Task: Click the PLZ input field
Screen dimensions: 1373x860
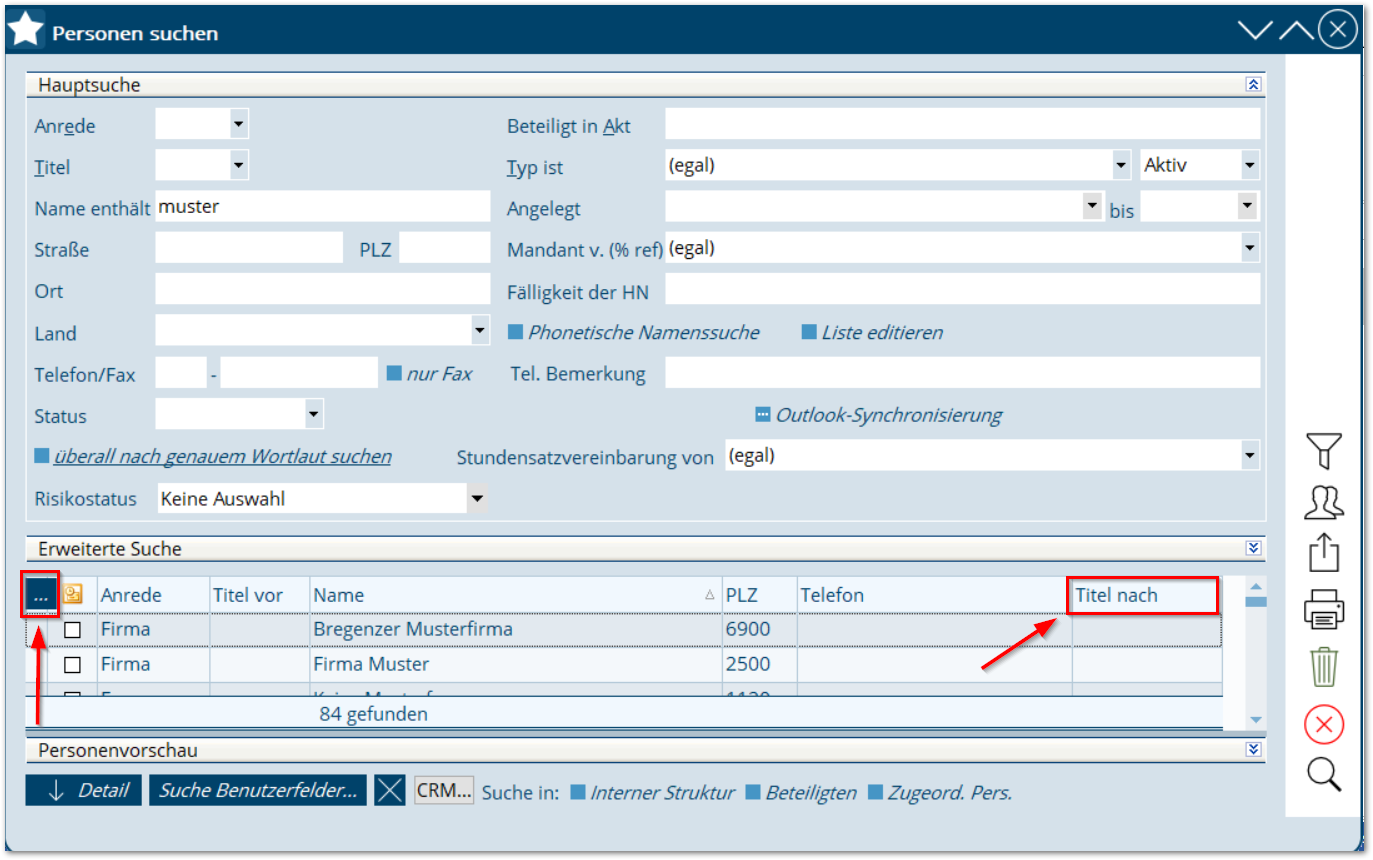Action: coord(444,249)
